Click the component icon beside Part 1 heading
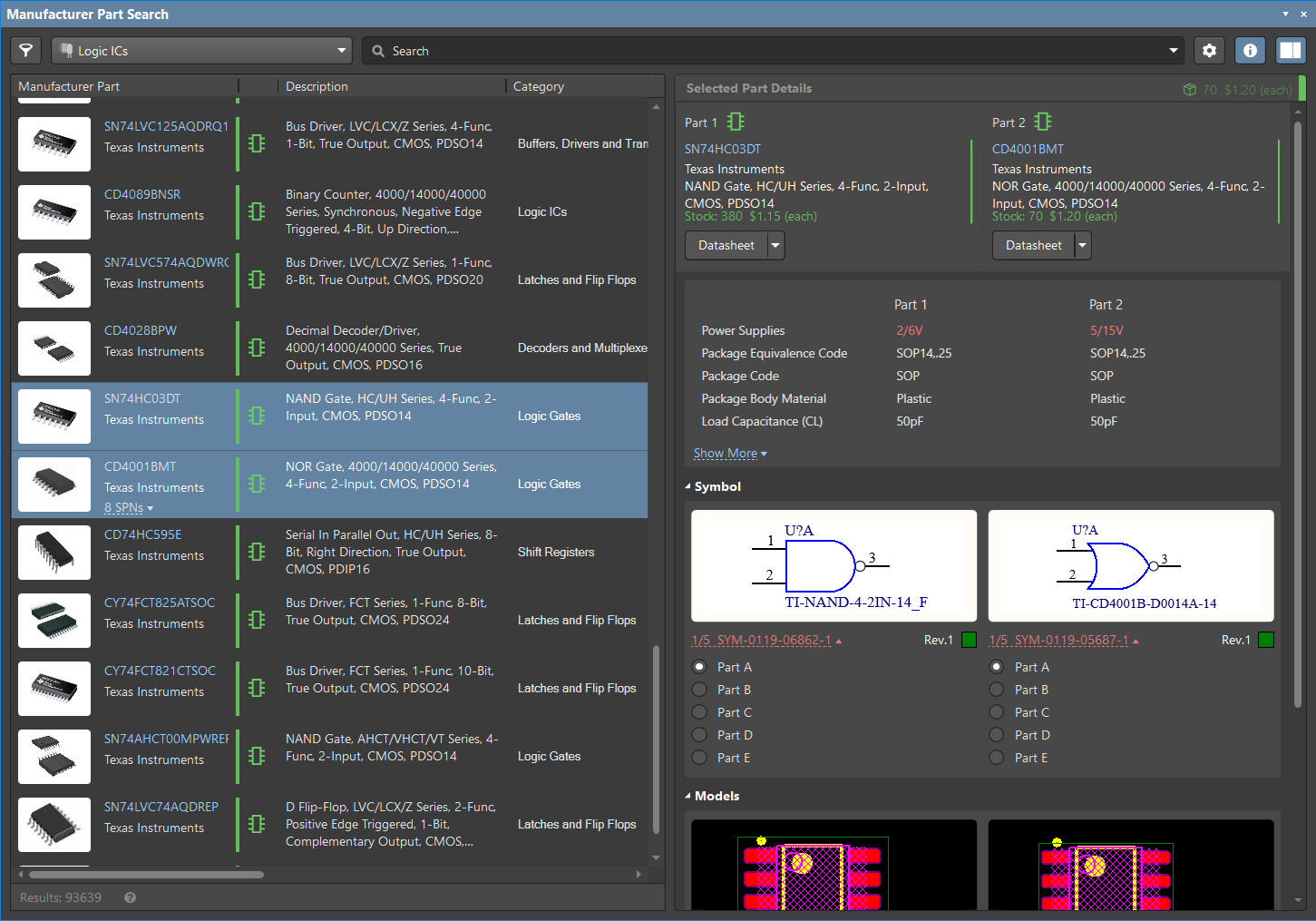1316x921 pixels. pyautogui.click(x=736, y=122)
